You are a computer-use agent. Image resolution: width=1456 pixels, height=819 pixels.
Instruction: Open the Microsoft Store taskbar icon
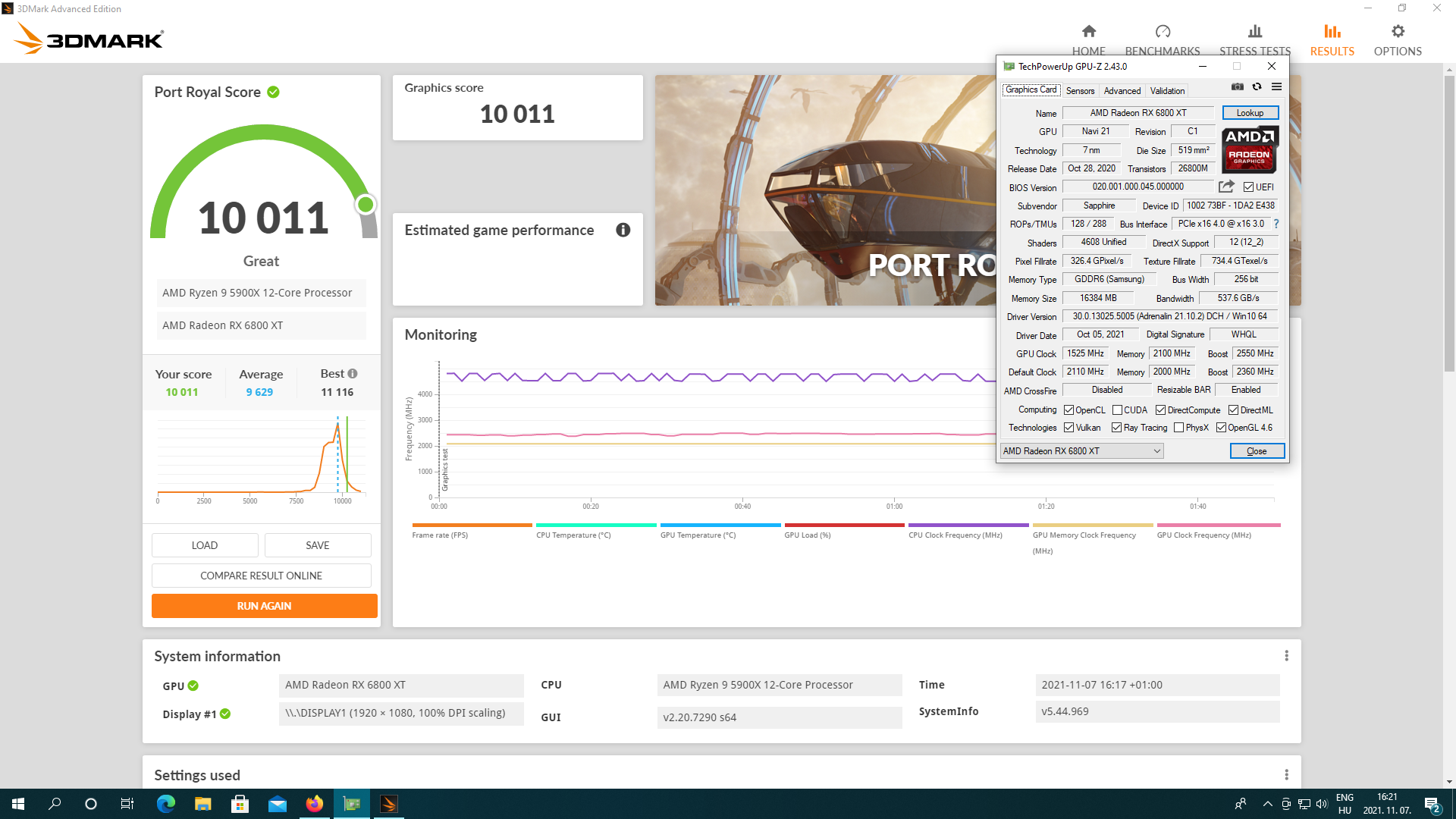click(240, 804)
